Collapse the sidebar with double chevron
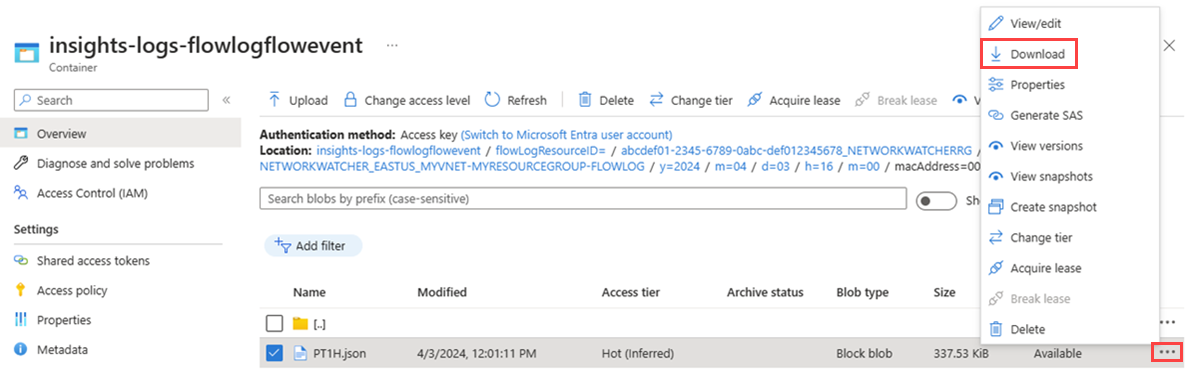This screenshot has width=1199, height=391. point(226,100)
